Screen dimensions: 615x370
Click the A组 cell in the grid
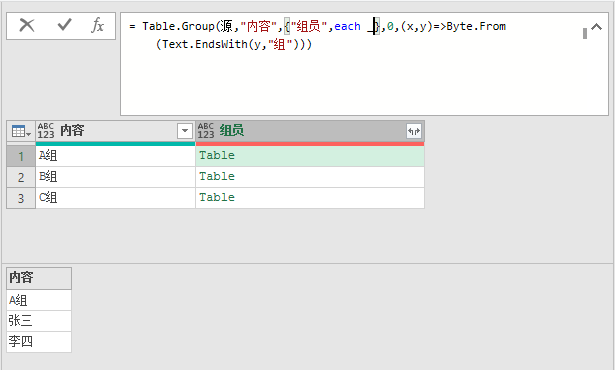(x=115, y=156)
